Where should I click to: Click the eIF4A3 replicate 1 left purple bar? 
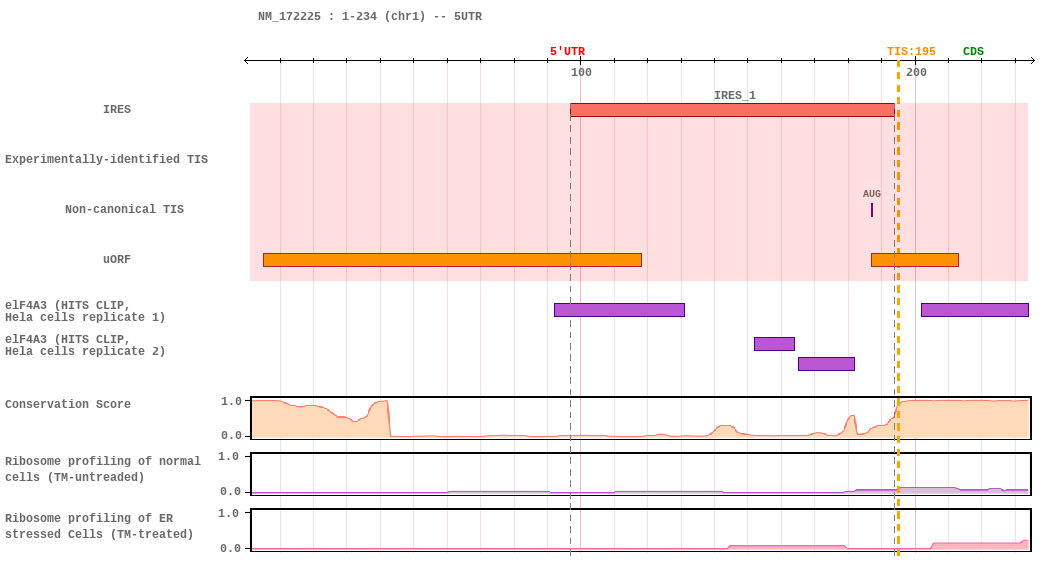point(619,309)
